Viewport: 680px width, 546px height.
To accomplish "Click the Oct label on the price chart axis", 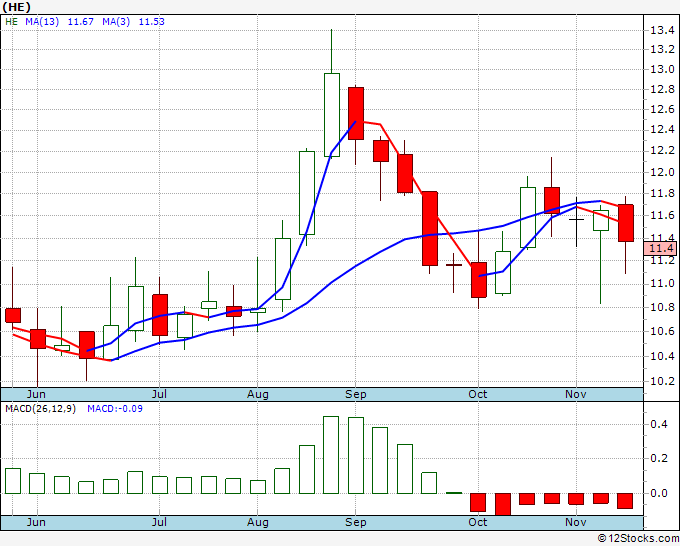I will [478, 394].
